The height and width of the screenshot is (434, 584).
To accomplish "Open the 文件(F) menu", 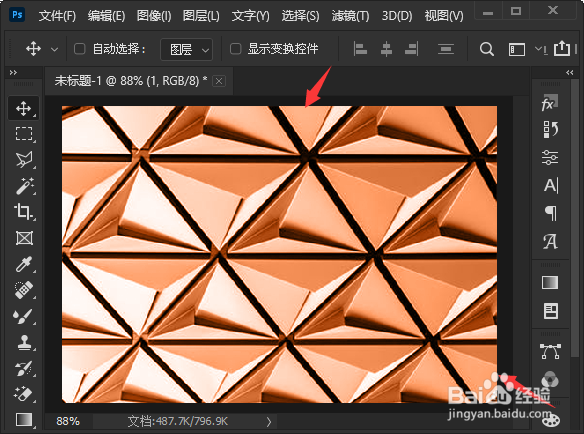I will (x=57, y=16).
